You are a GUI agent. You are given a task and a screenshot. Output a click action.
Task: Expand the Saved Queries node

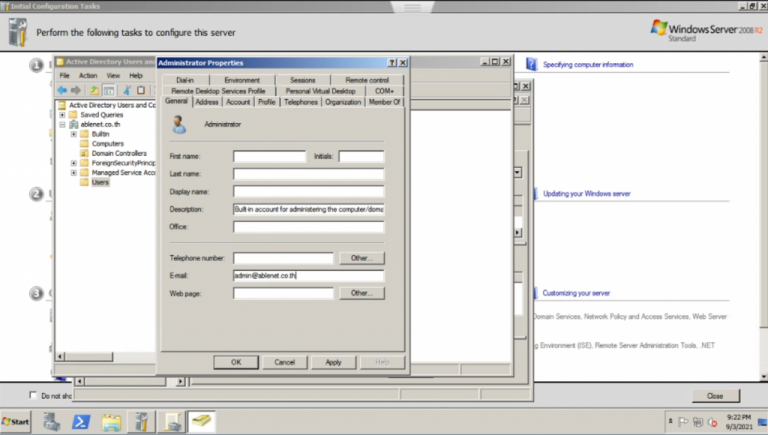[x=62, y=115]
